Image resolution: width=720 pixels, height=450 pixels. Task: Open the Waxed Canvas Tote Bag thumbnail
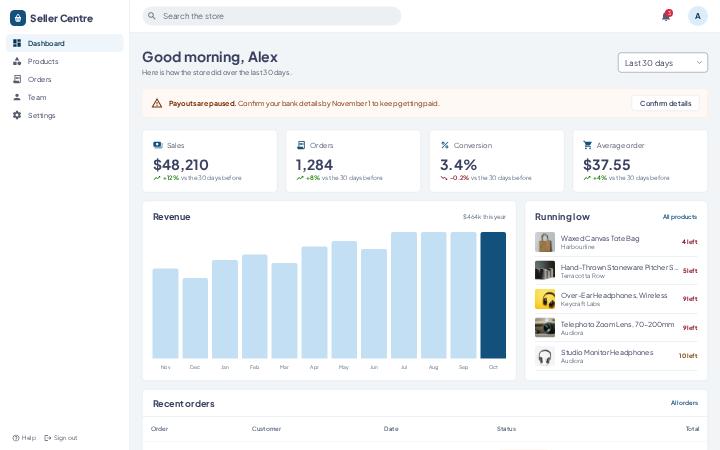tap(545, 242)
